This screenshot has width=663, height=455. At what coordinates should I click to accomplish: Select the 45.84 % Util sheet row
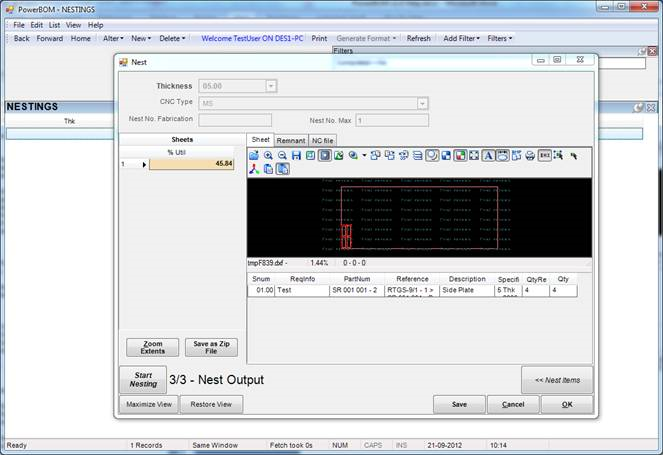[191, 164]
